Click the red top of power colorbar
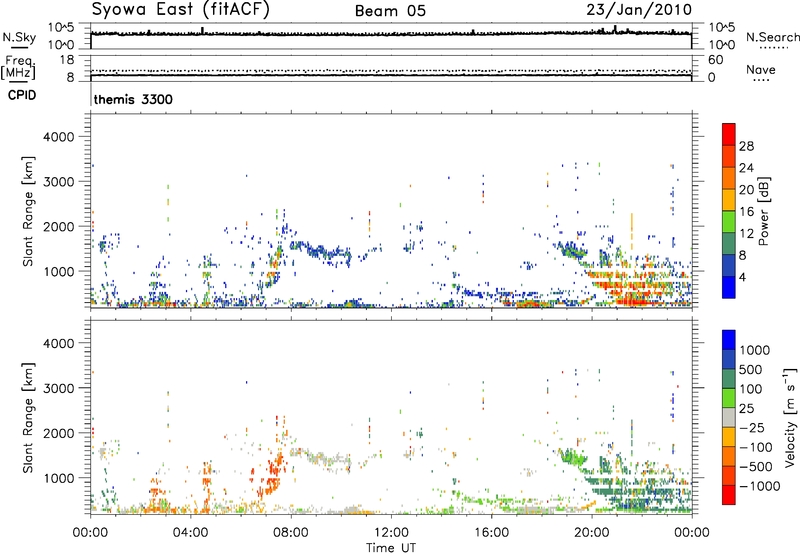 (x=729, y=132)
